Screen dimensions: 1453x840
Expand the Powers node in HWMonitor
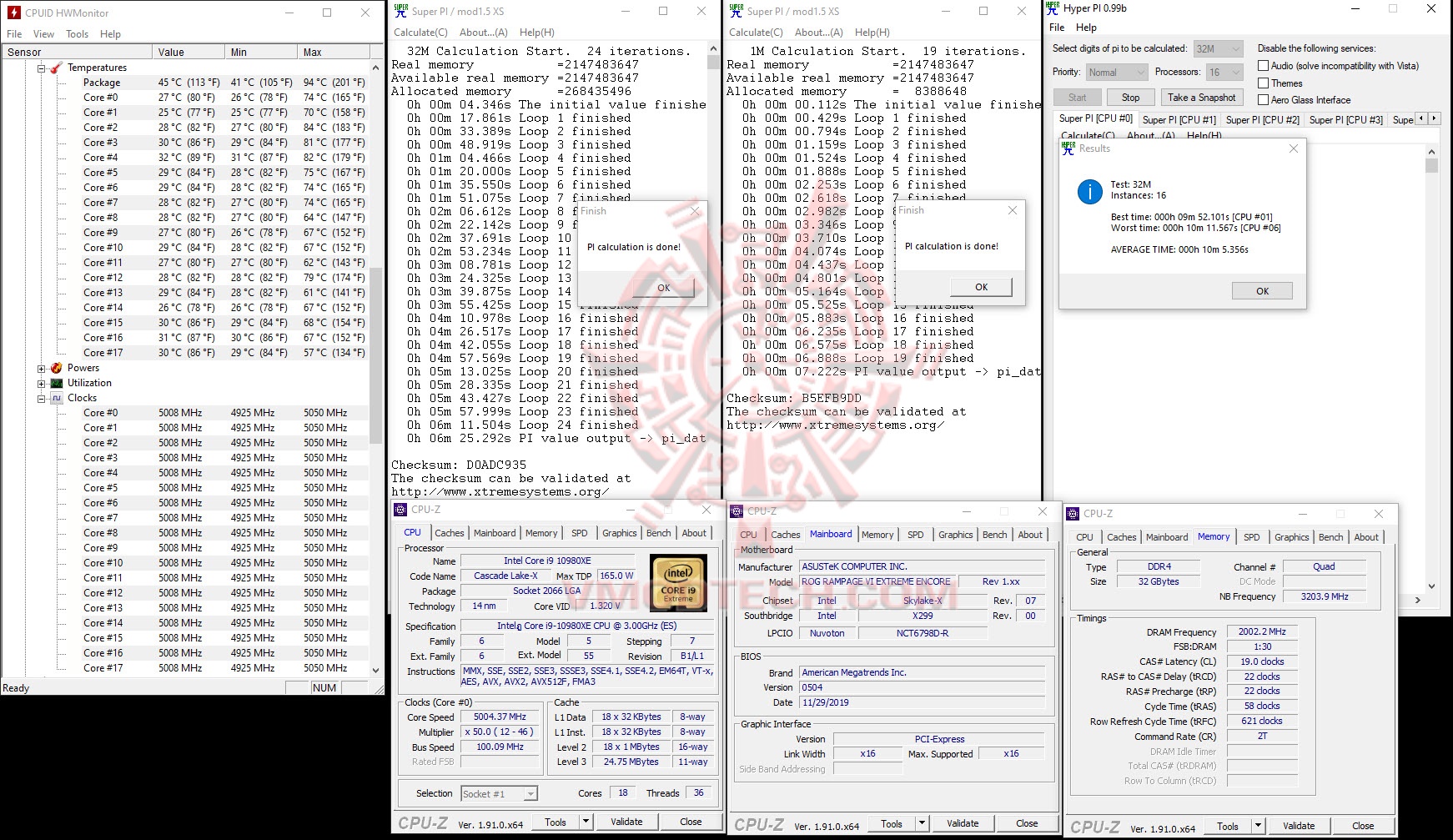(41, 368)
